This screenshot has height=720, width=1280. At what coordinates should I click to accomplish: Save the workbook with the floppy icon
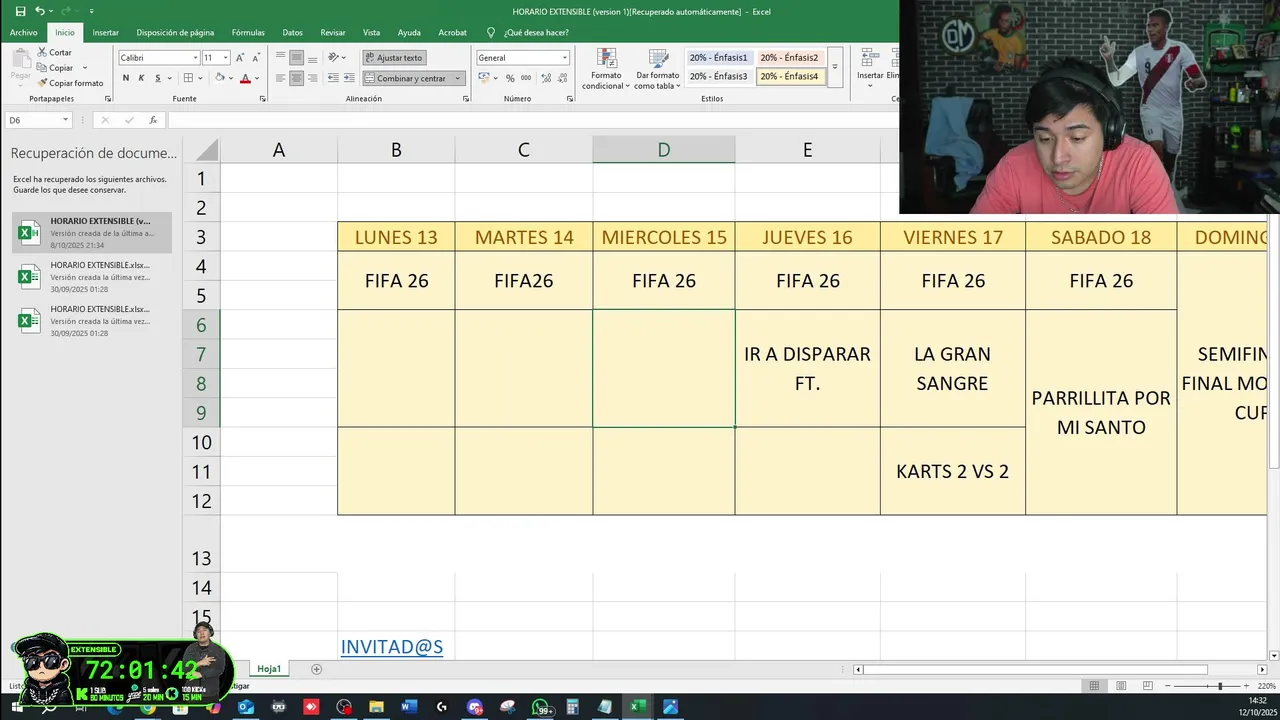(x=20, y=11)
